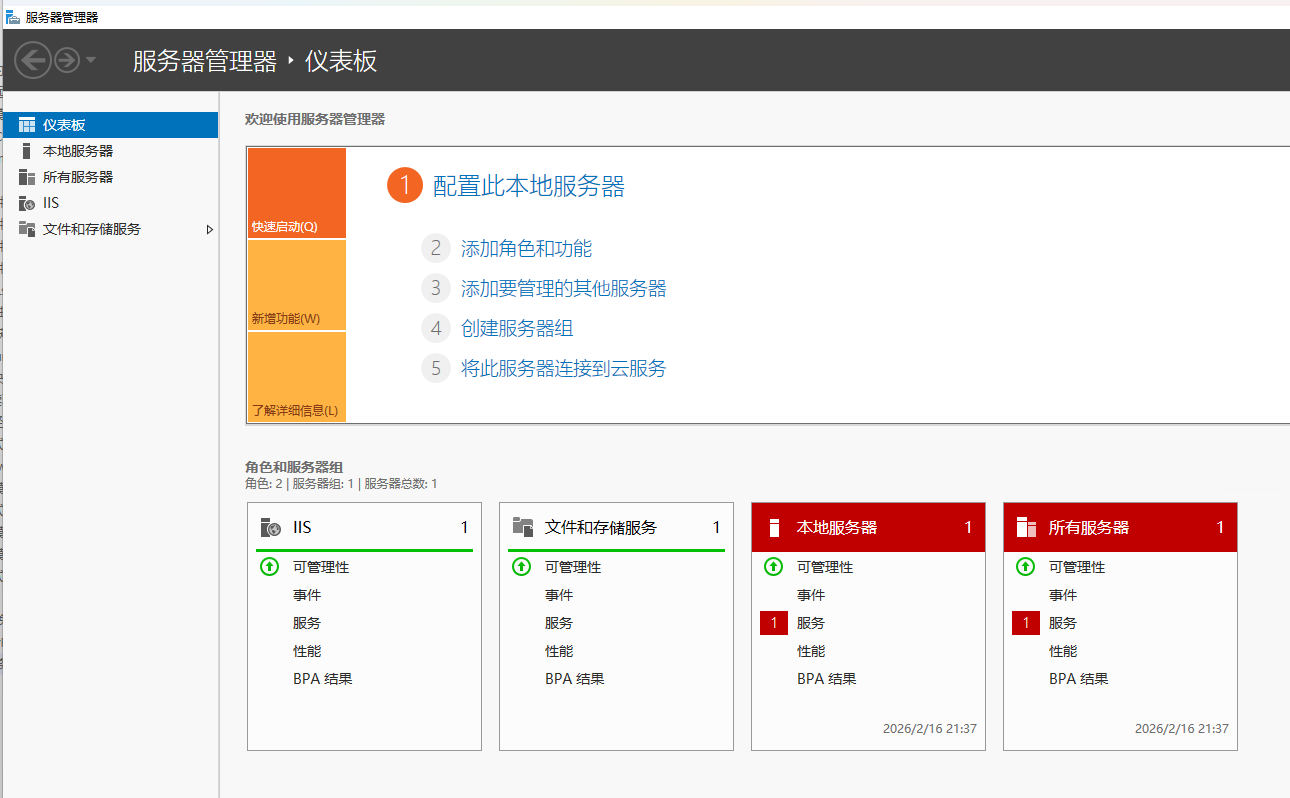Click the 所有服务器 icon in sidebar
The width and height of the screenshot is (1290, 798).
27,177
